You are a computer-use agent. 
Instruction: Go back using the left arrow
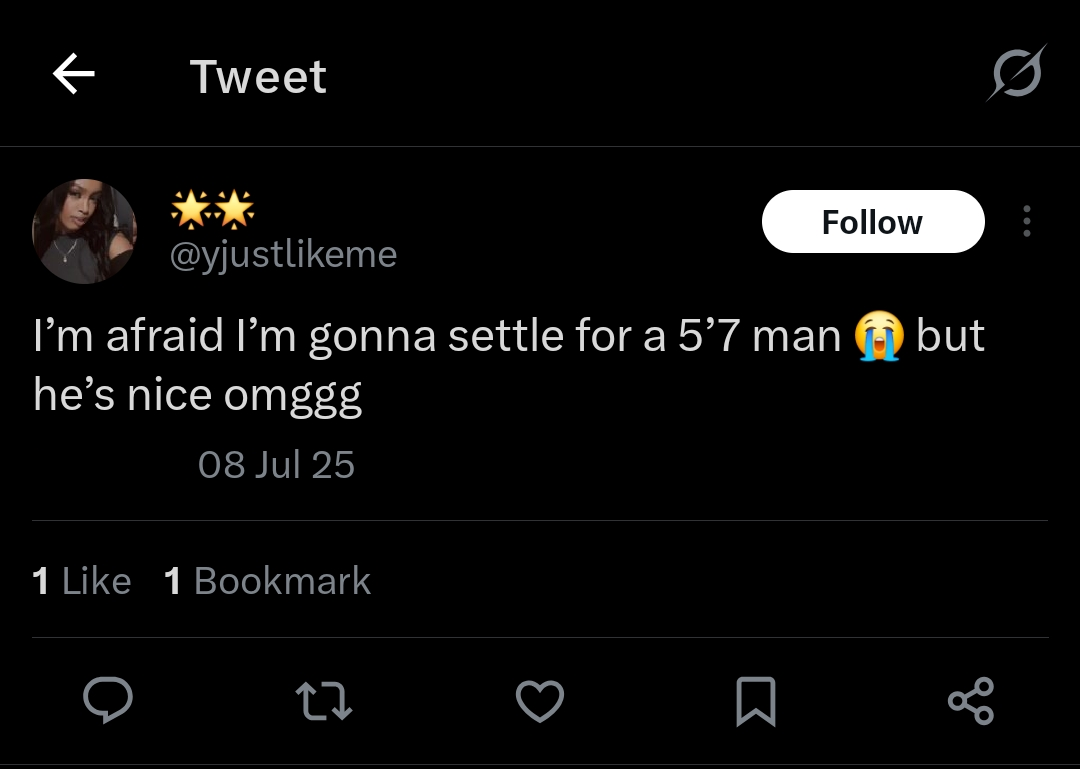click(x=73, y=74)
